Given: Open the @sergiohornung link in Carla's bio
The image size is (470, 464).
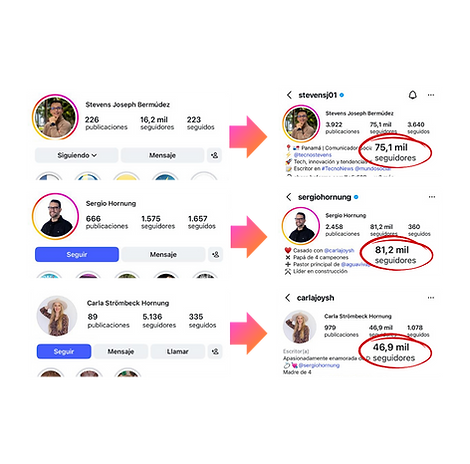Looking at the screenshot, I should tap(319, 365).
